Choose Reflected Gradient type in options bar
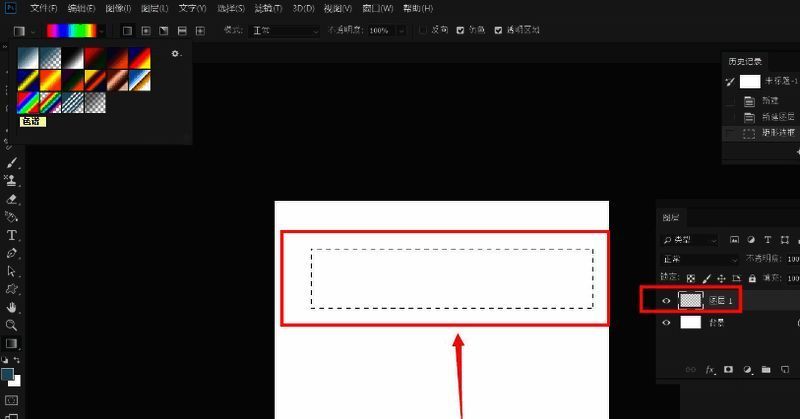 pos(182,31)
